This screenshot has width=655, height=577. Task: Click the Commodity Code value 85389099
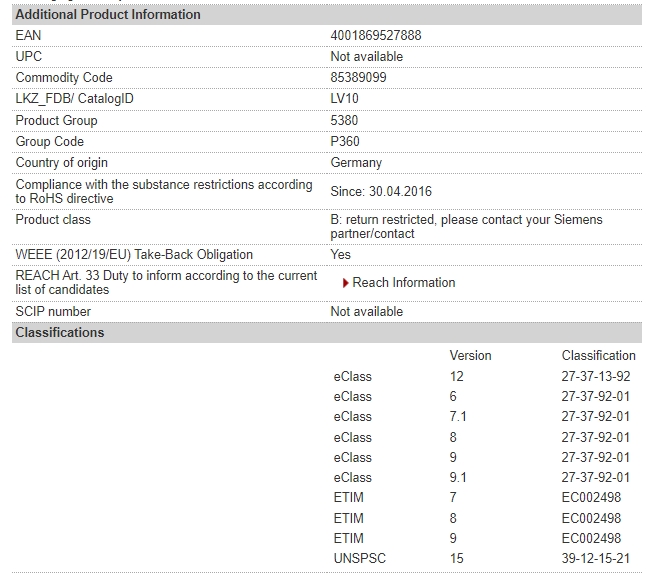point(358,77)
